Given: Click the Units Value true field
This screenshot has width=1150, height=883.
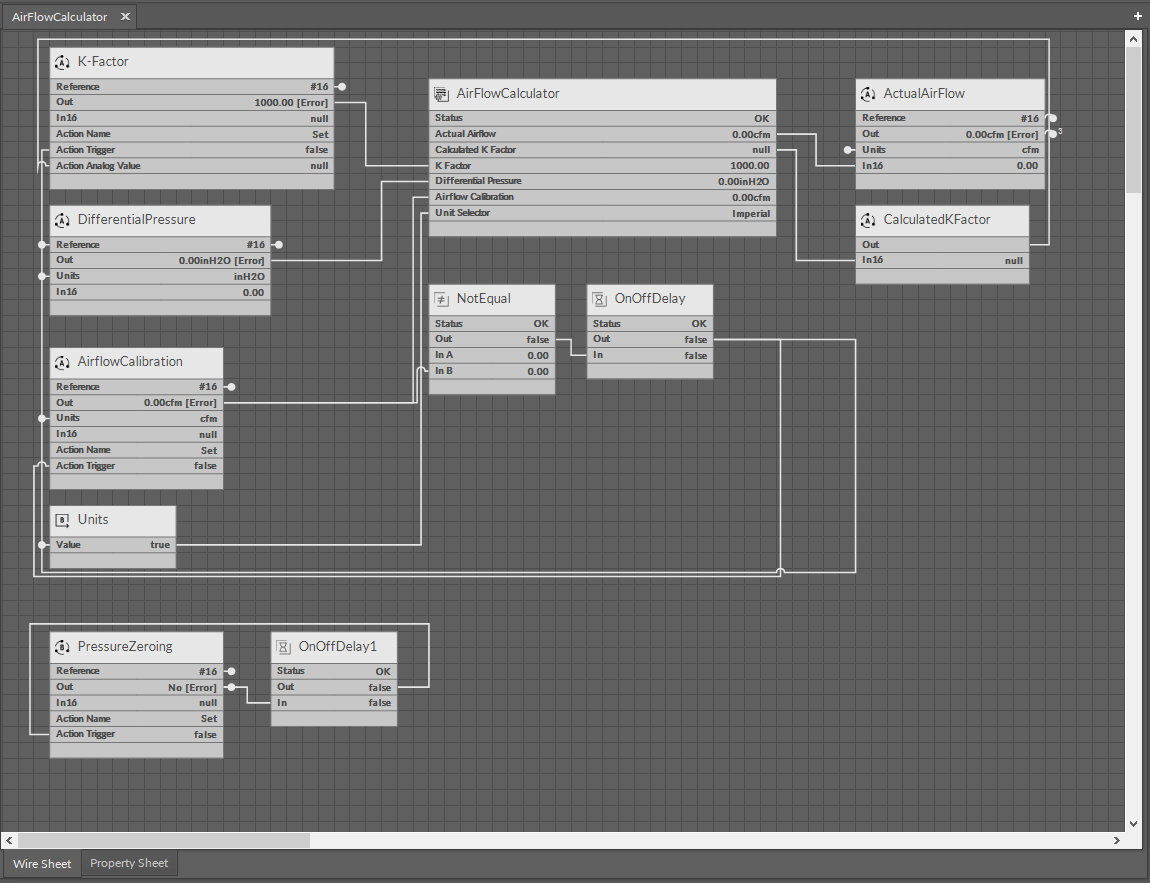Looking at the screenshot, I should 160,545.
